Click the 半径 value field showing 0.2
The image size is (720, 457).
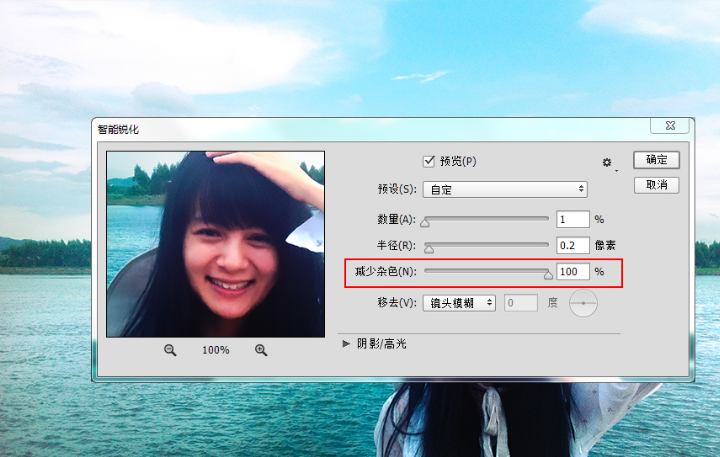click(573, 245)
